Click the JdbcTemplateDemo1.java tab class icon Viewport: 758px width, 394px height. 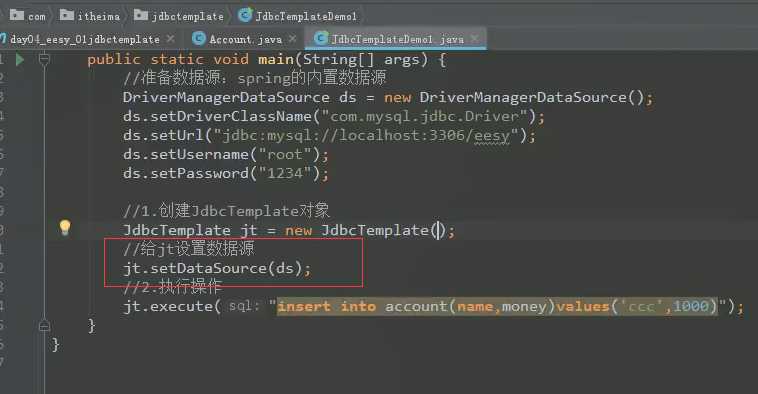(321, 38)
